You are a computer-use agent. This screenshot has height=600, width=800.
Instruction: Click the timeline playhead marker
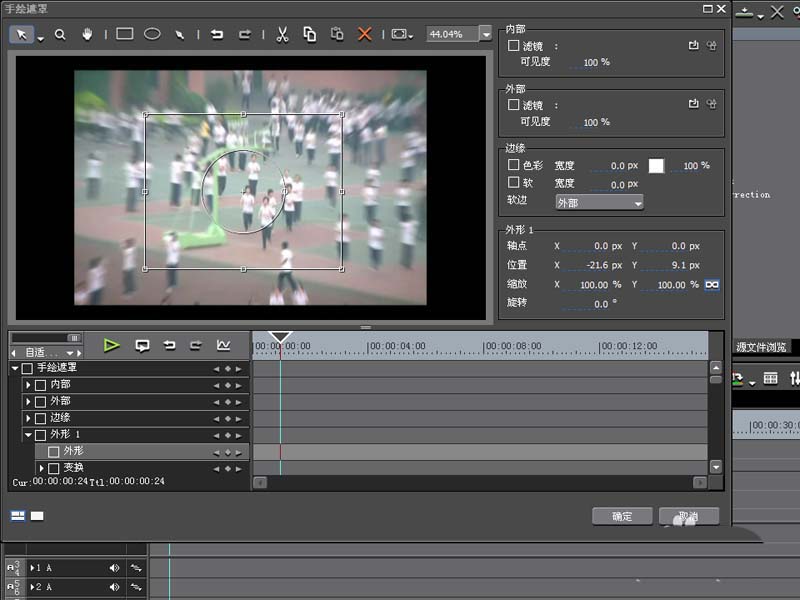coord(280,337)
